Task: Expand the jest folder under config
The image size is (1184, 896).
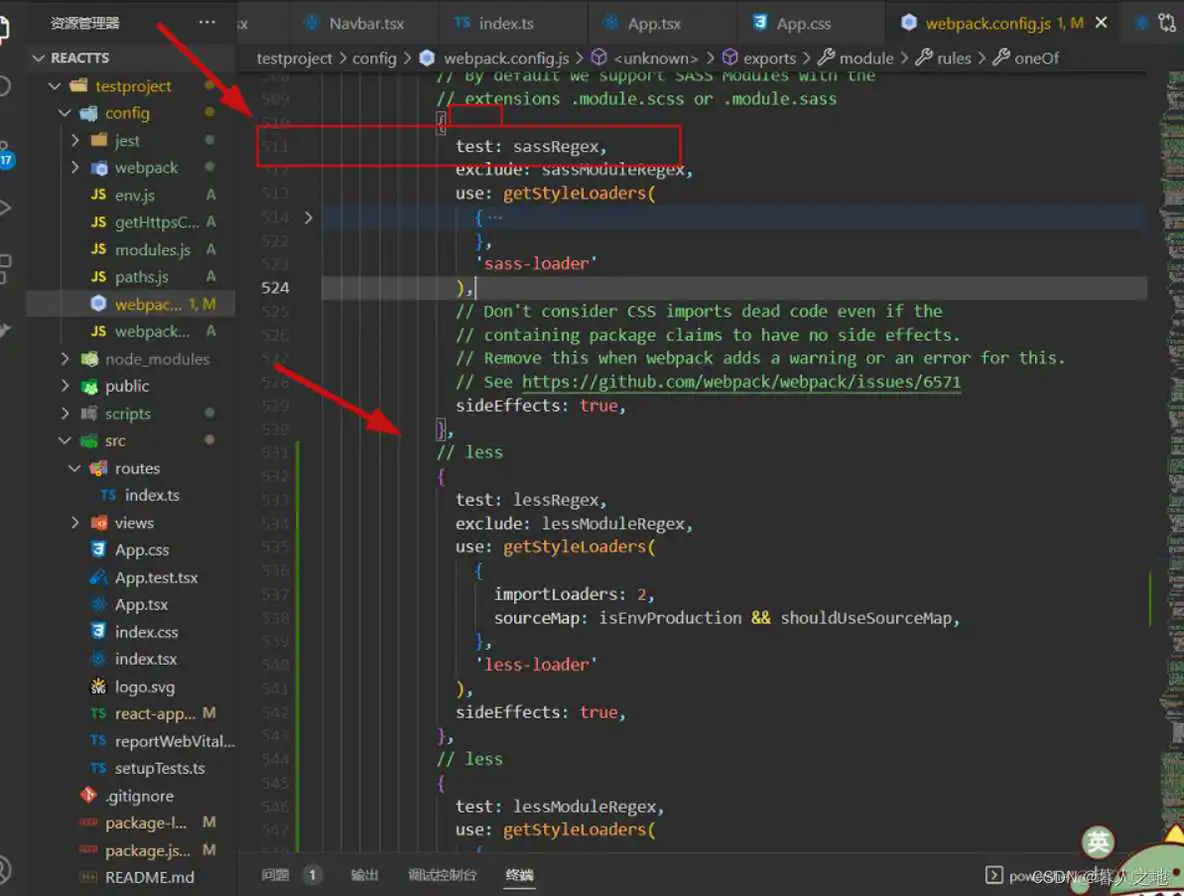Action: click(x=73, y=140)
